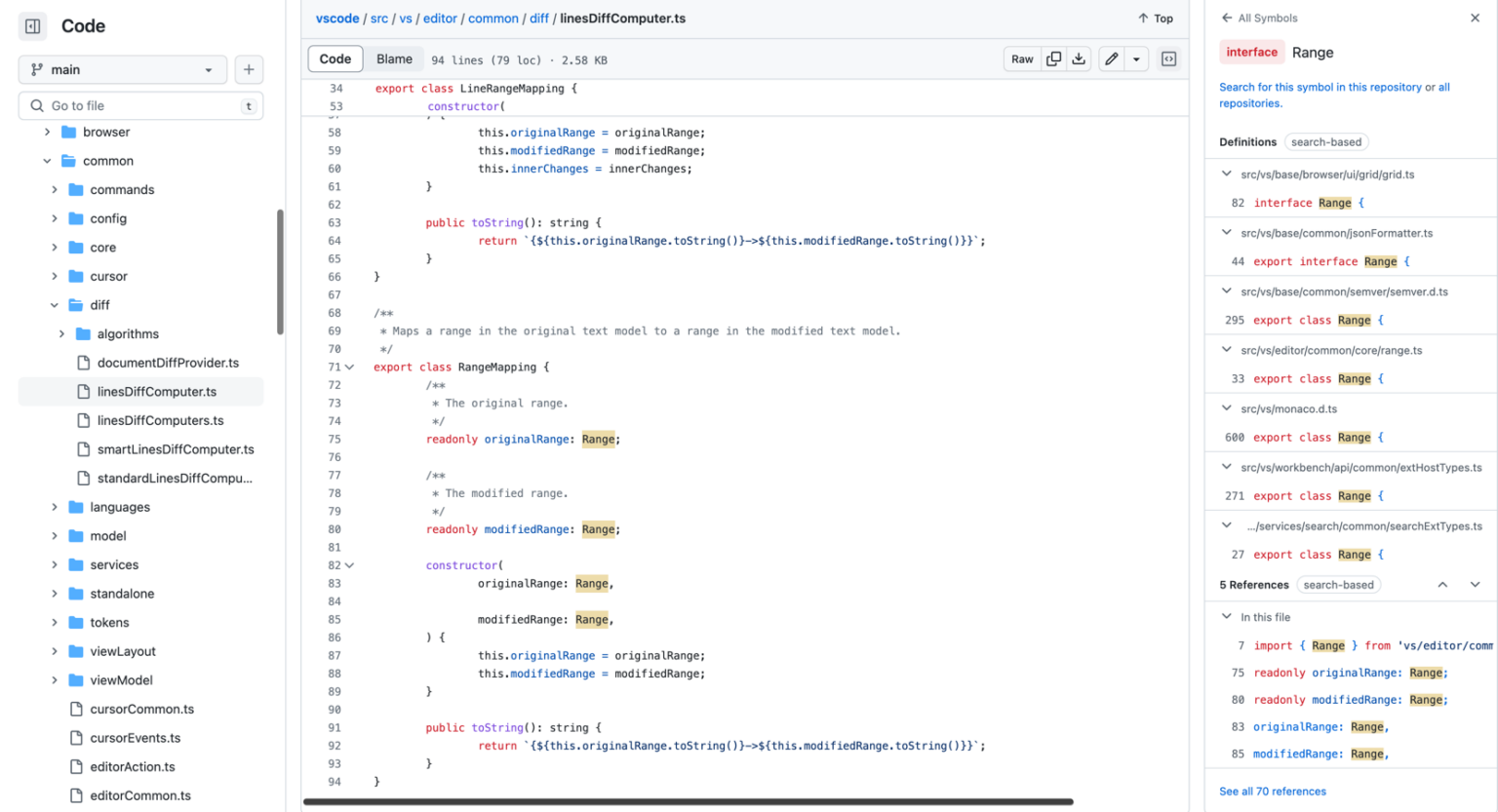Collapse the diff folder
The height and width of the screenshot is (812, 1498).
tap(55, 305)
